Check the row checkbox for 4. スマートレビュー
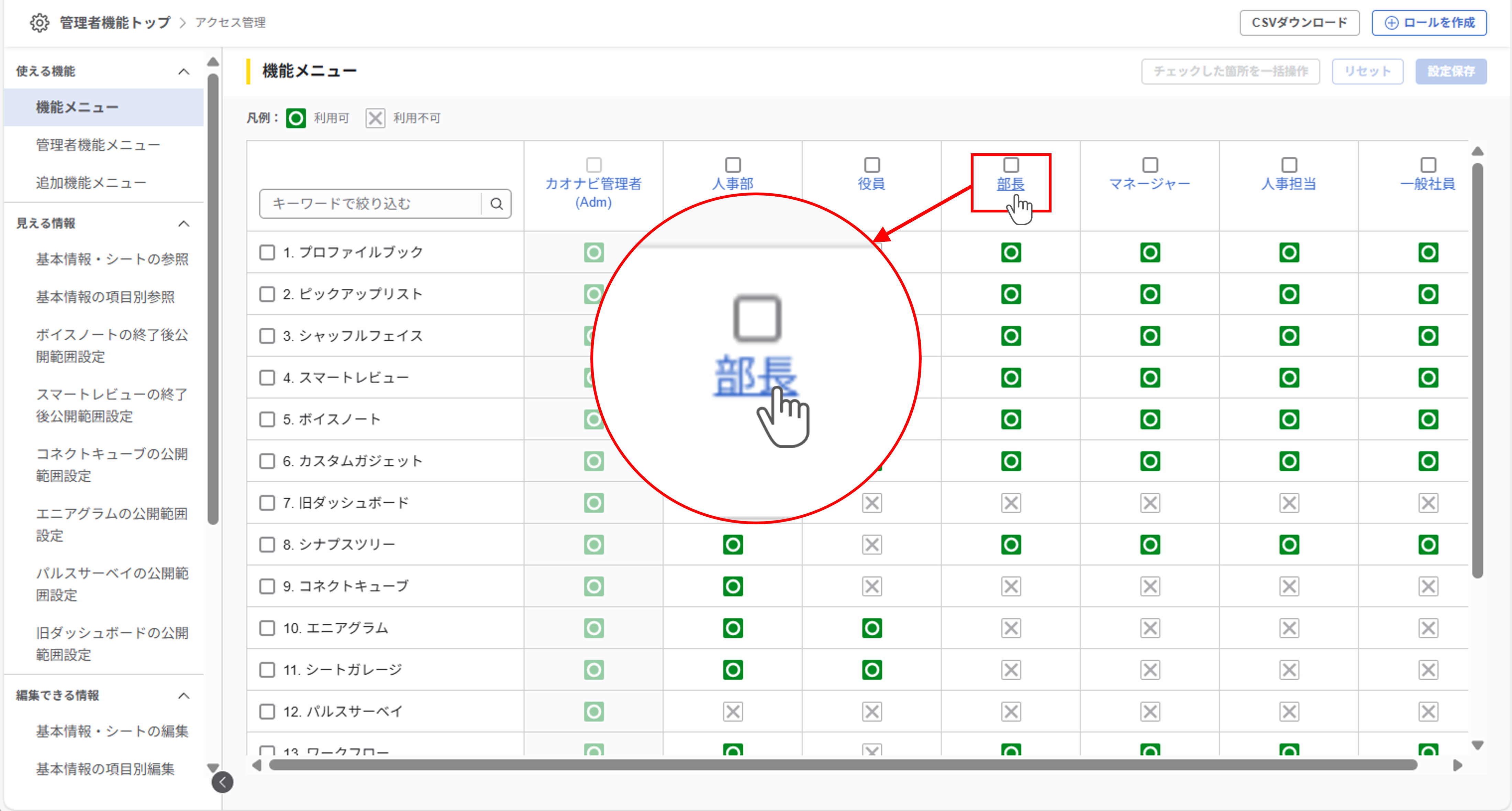Screen dimensions: 1512x811 coord(267,377)
